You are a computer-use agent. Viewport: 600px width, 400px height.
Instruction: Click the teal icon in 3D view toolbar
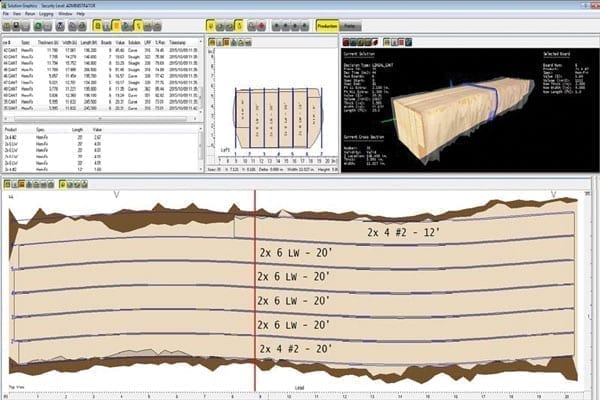[x=354, y=42]
